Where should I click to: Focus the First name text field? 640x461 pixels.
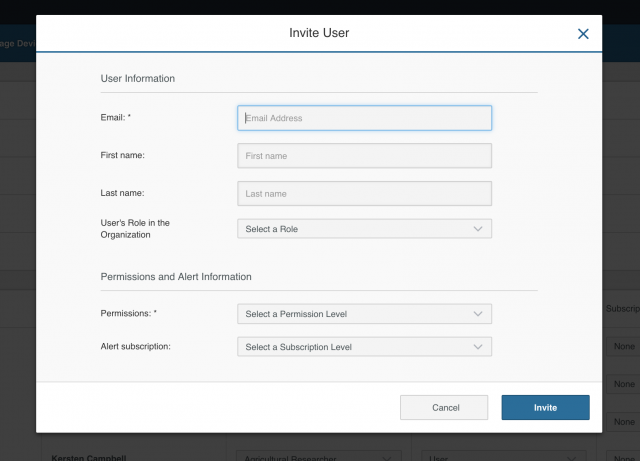coord(364,156)
